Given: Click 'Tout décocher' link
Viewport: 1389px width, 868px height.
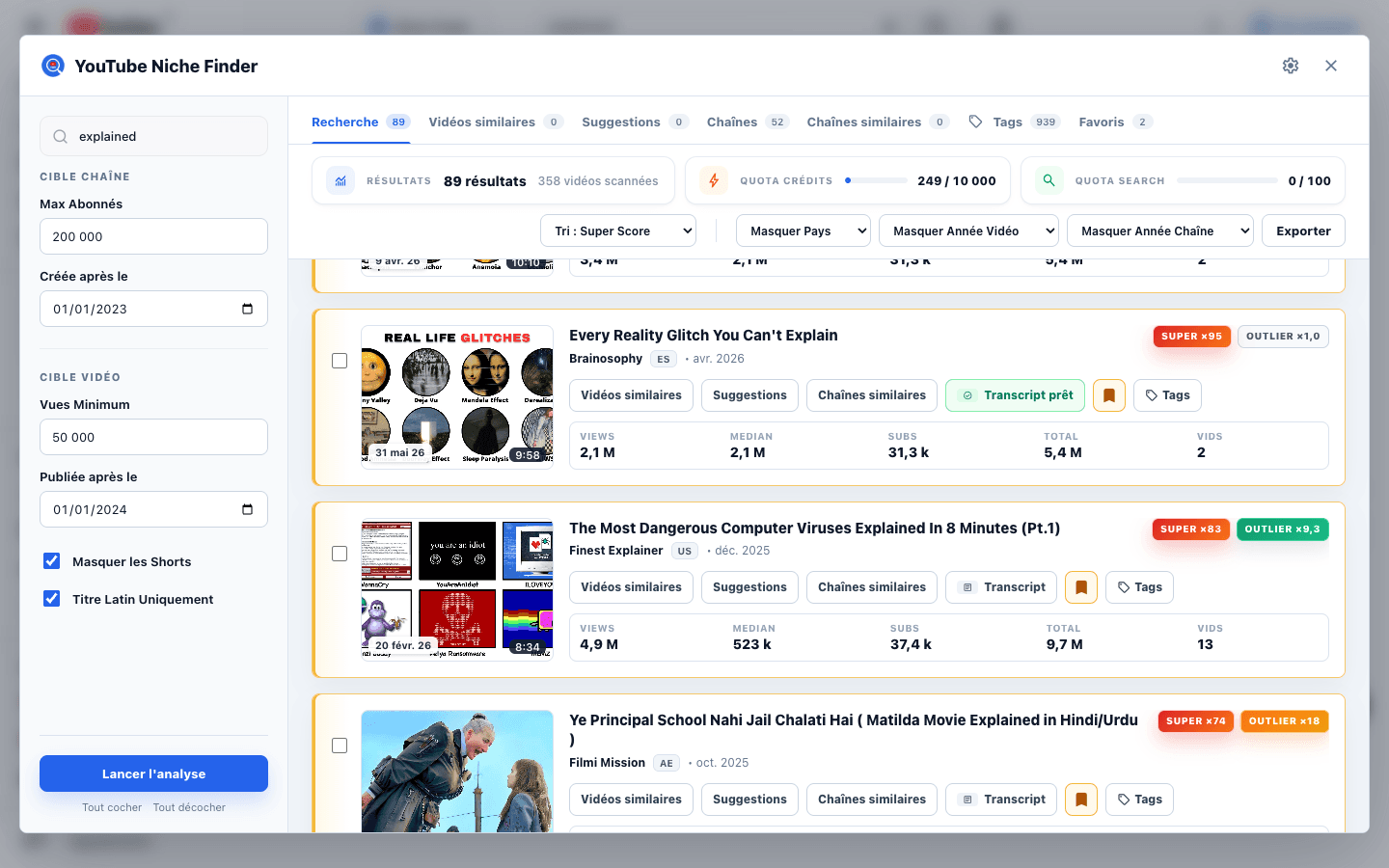Looking at the screenshot, I should pyautogui.click(x=189, y=808).
